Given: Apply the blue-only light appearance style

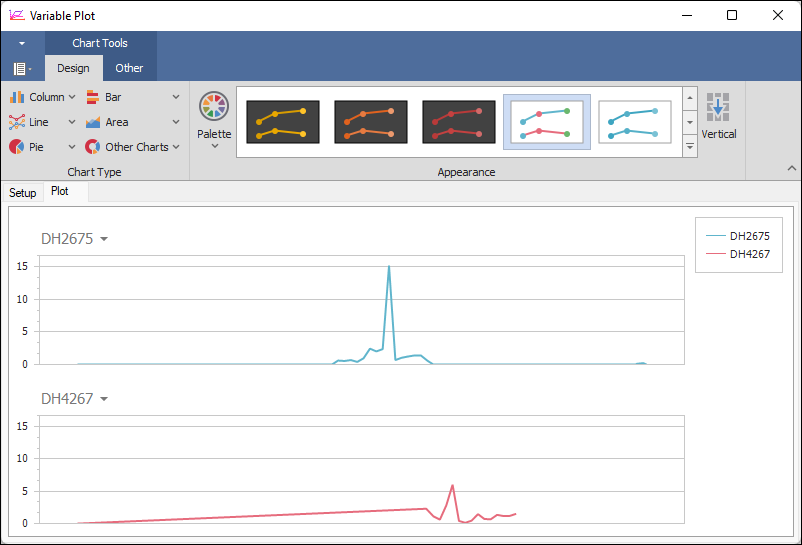Looking at the screenshot, I should [634, 122].
